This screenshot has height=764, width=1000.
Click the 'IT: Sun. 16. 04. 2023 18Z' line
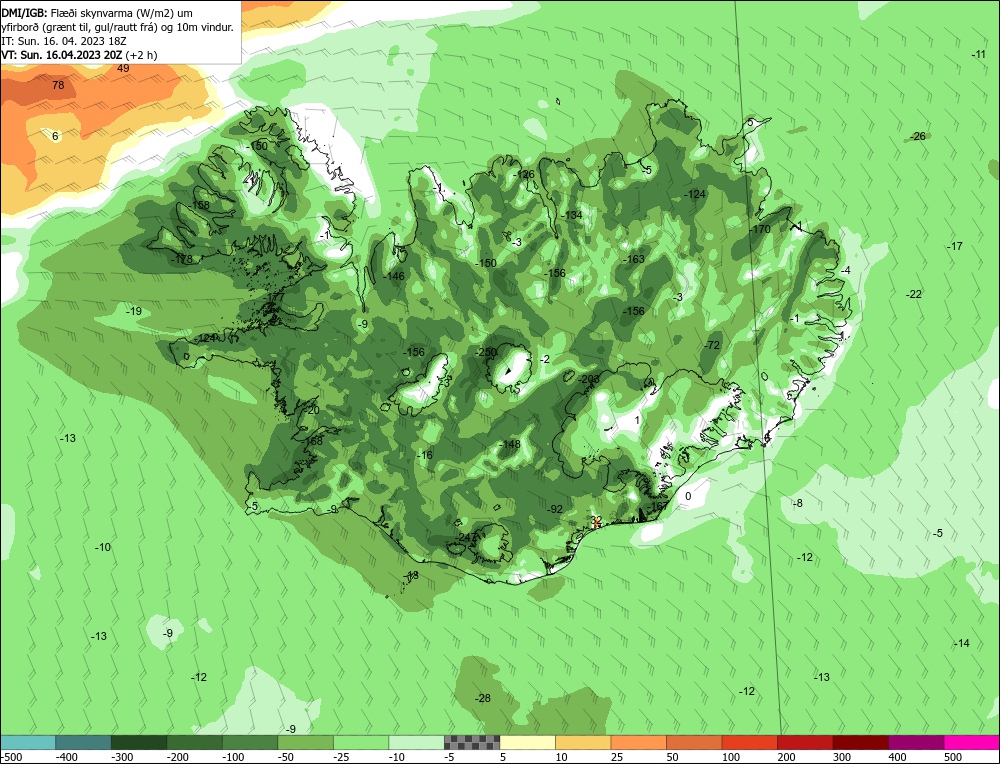click(x=66, y=41)
